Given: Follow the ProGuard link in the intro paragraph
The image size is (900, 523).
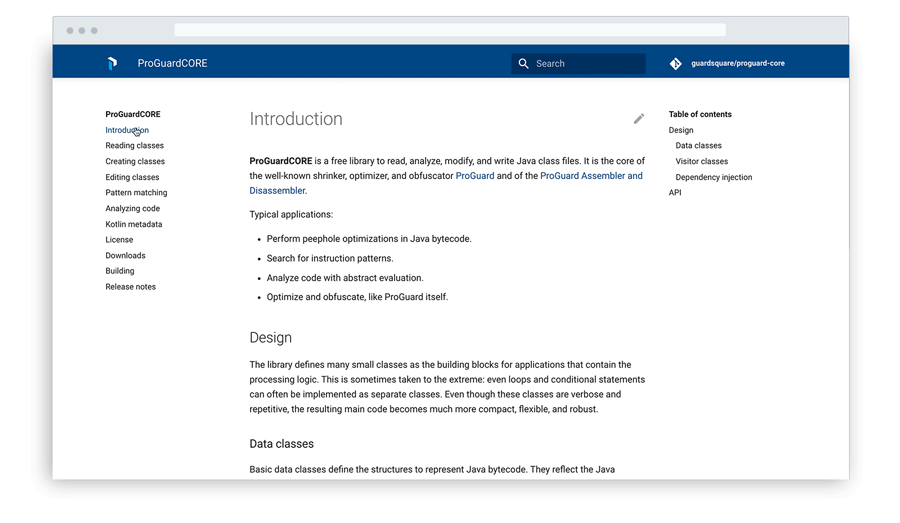Looking at the screenshot, I should click(475, 176).
